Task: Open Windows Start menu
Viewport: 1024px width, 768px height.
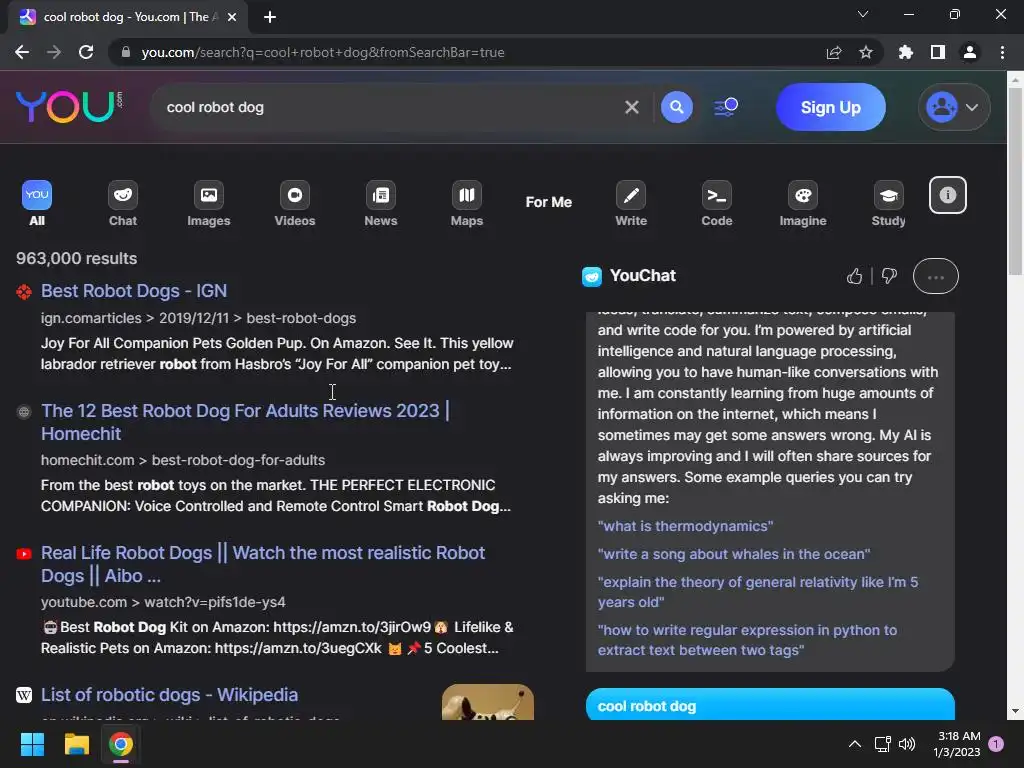Action: point(32,744)
